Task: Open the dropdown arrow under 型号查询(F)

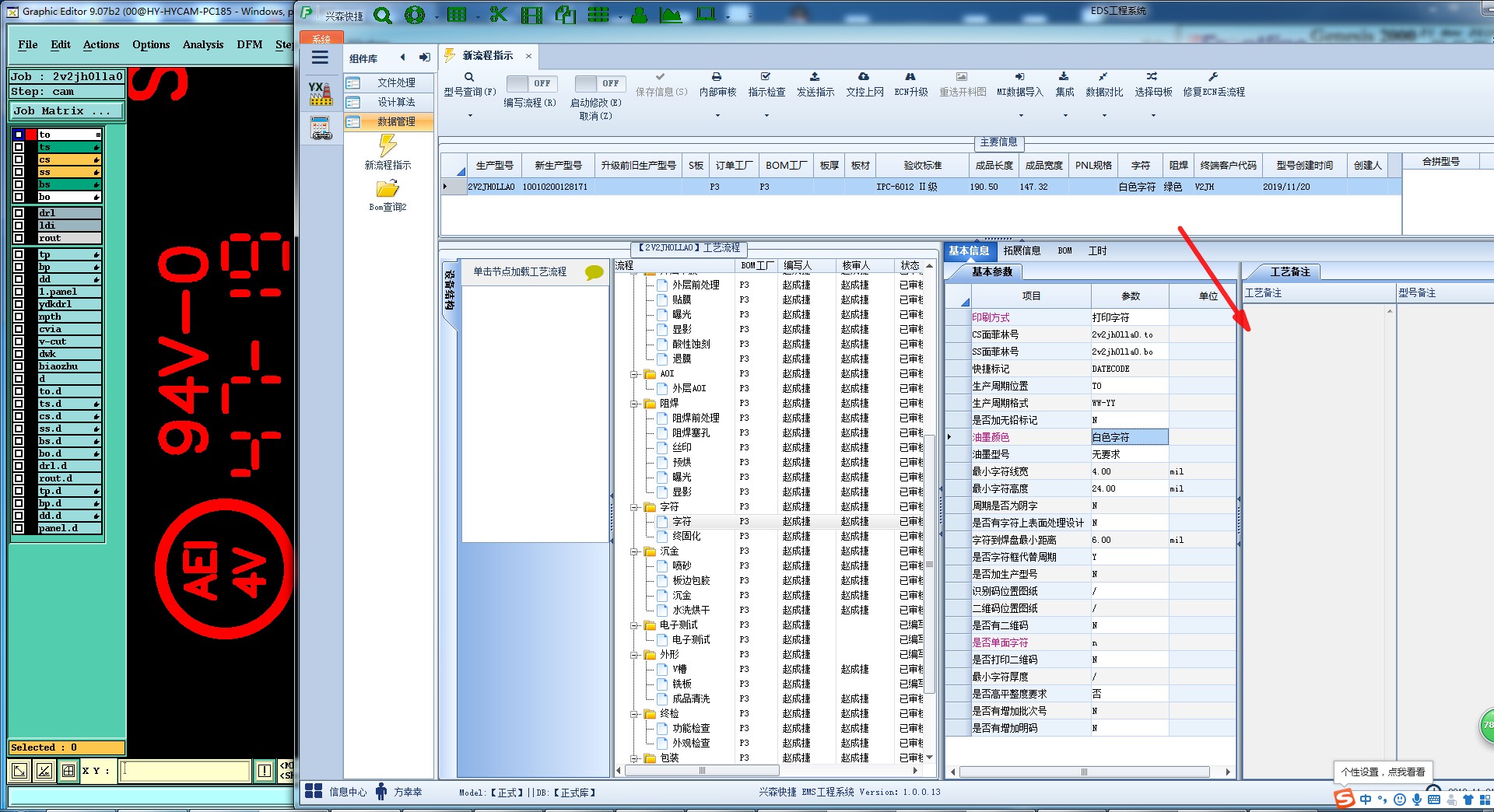Action: 470,116
